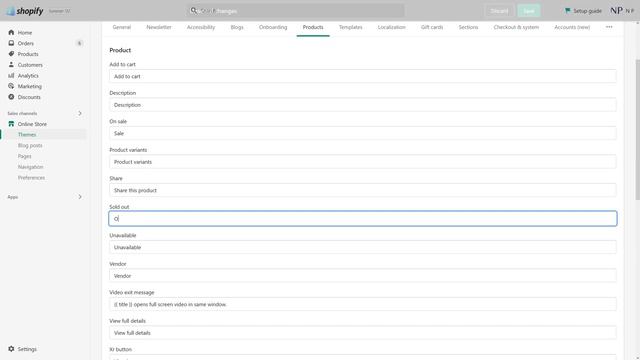
Task: Click the Marketing icon in sidebar
Action: (11, 86)
